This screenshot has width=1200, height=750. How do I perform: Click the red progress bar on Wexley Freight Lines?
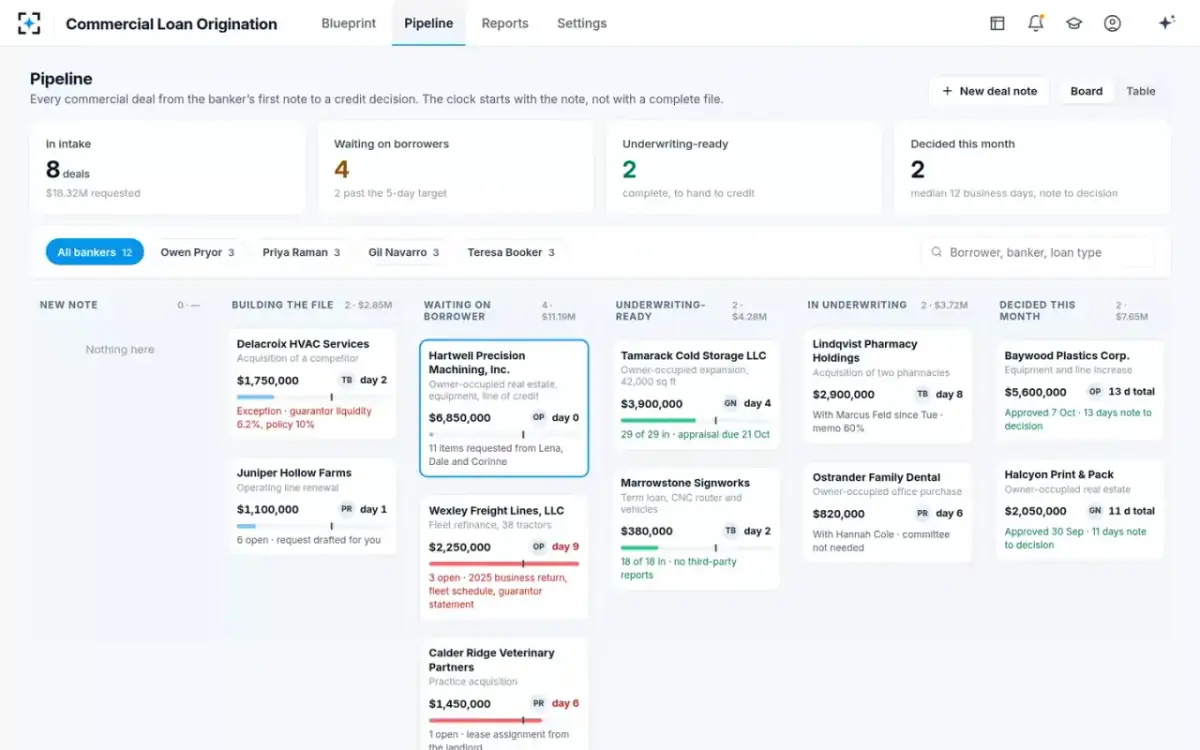click(x=504, y=564)
